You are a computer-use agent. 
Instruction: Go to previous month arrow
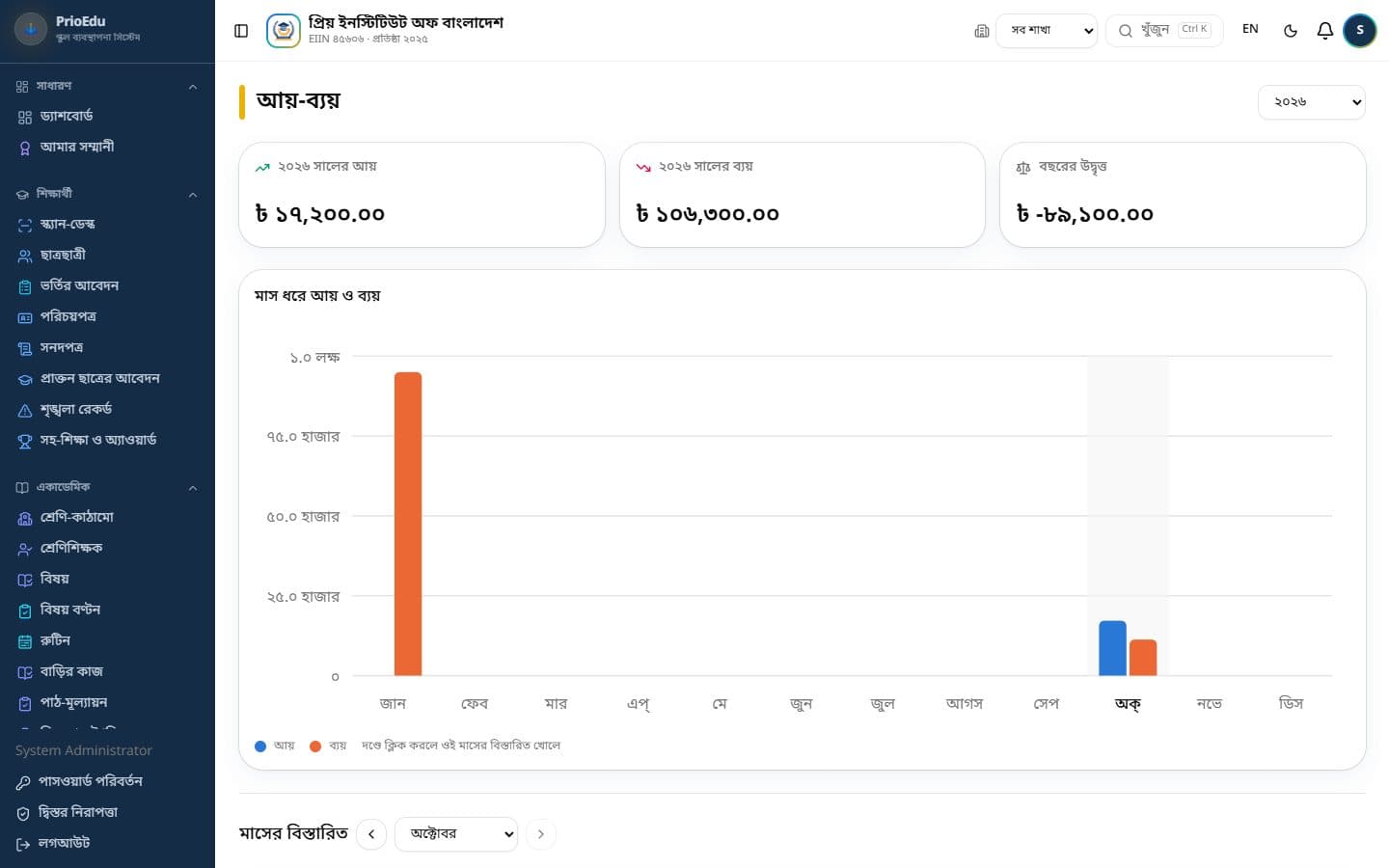click(x=371, y=834)
